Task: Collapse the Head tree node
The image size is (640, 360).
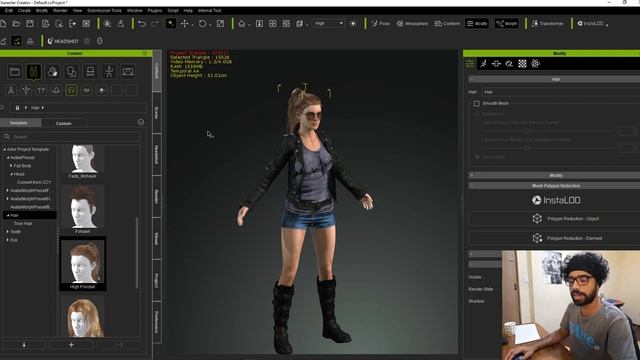Action: (x=11, y=174)
